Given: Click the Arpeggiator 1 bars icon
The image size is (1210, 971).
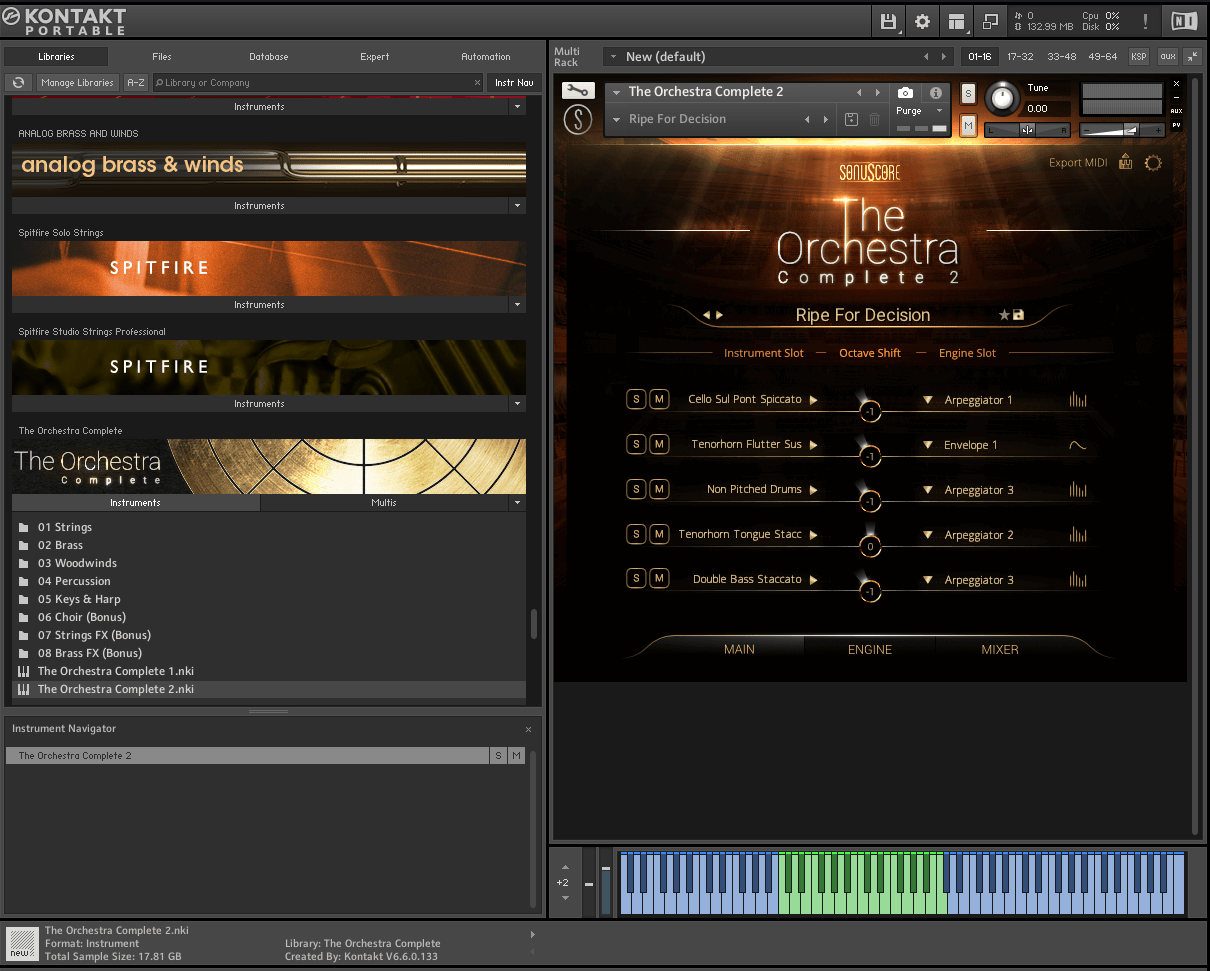Looking at the screenshot, I should (x=1077, y=400).
